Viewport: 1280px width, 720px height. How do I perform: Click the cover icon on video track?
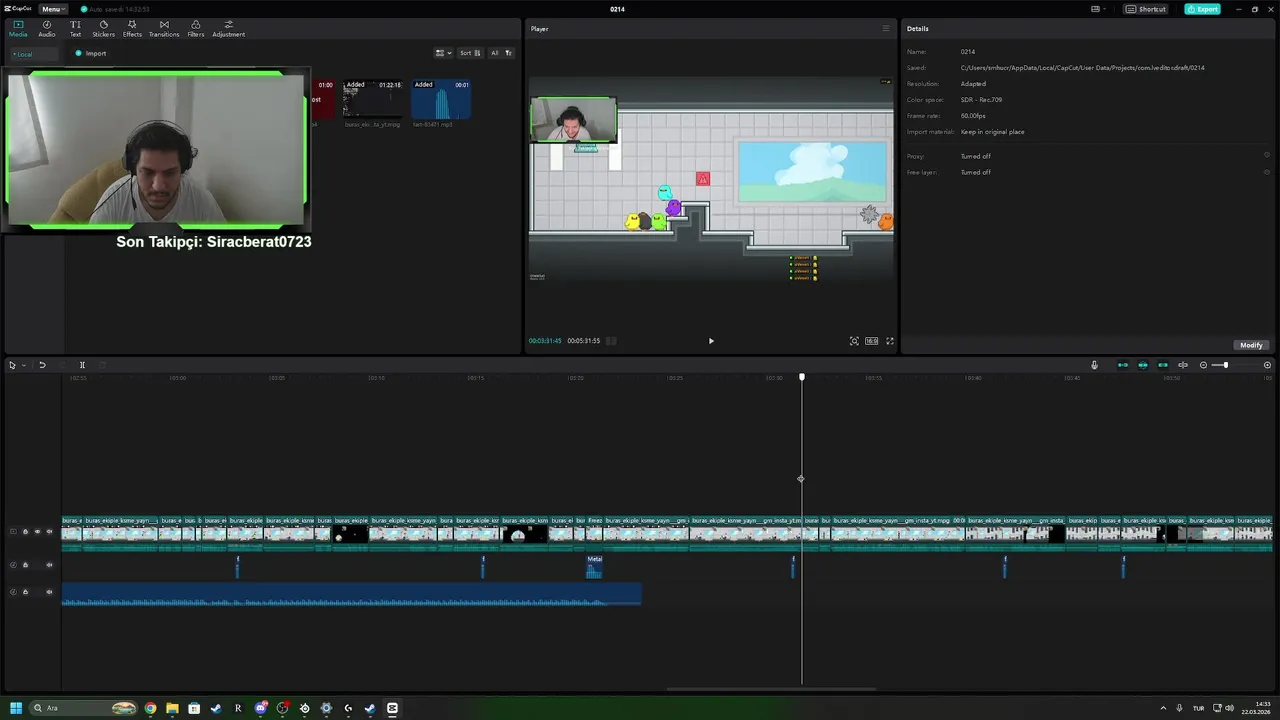pyautogui.click(x=13, y=532)
